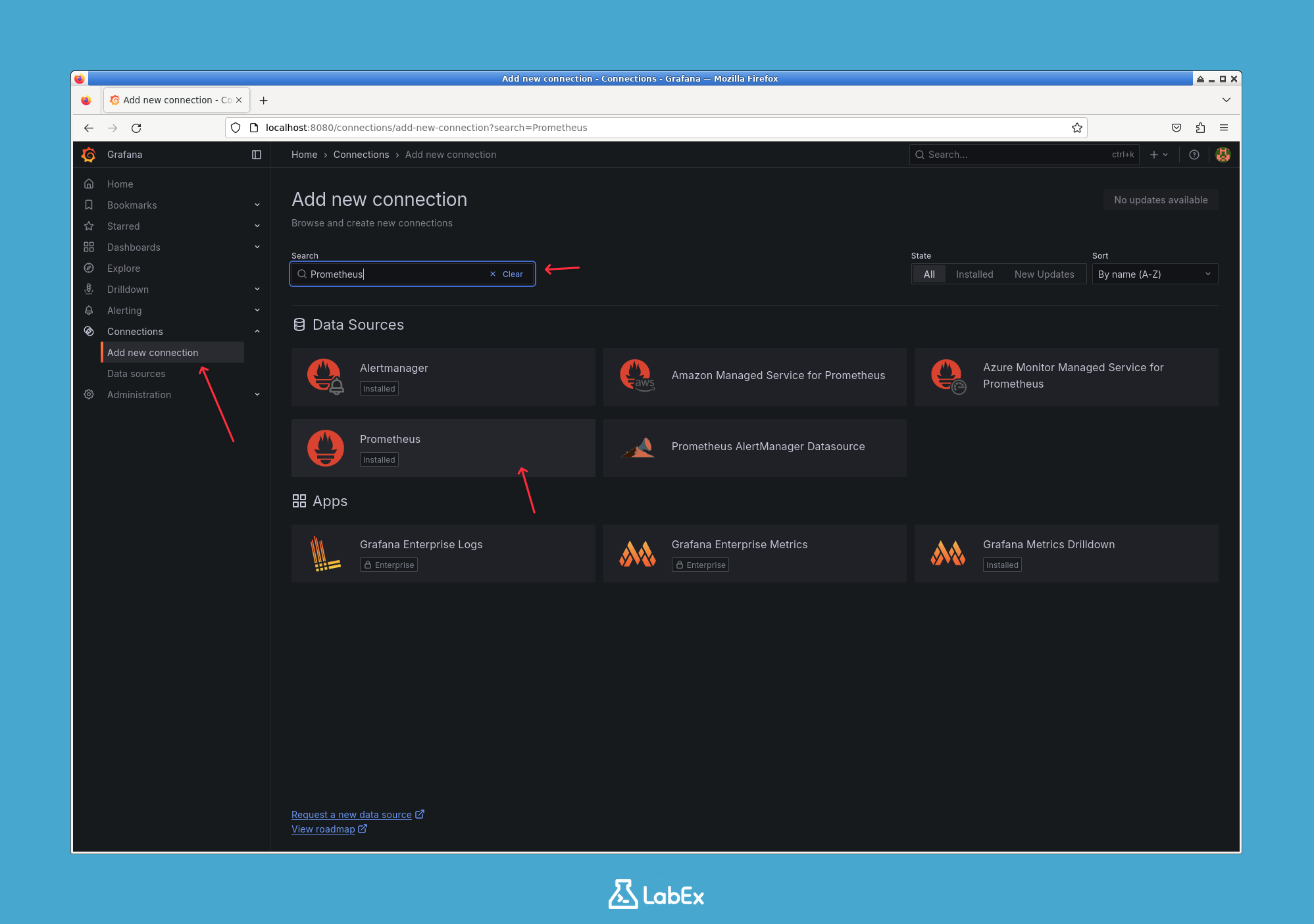Open the Connections breadcrumb link
Screen dimensions: 1314x924
click(x=361, y=154)
